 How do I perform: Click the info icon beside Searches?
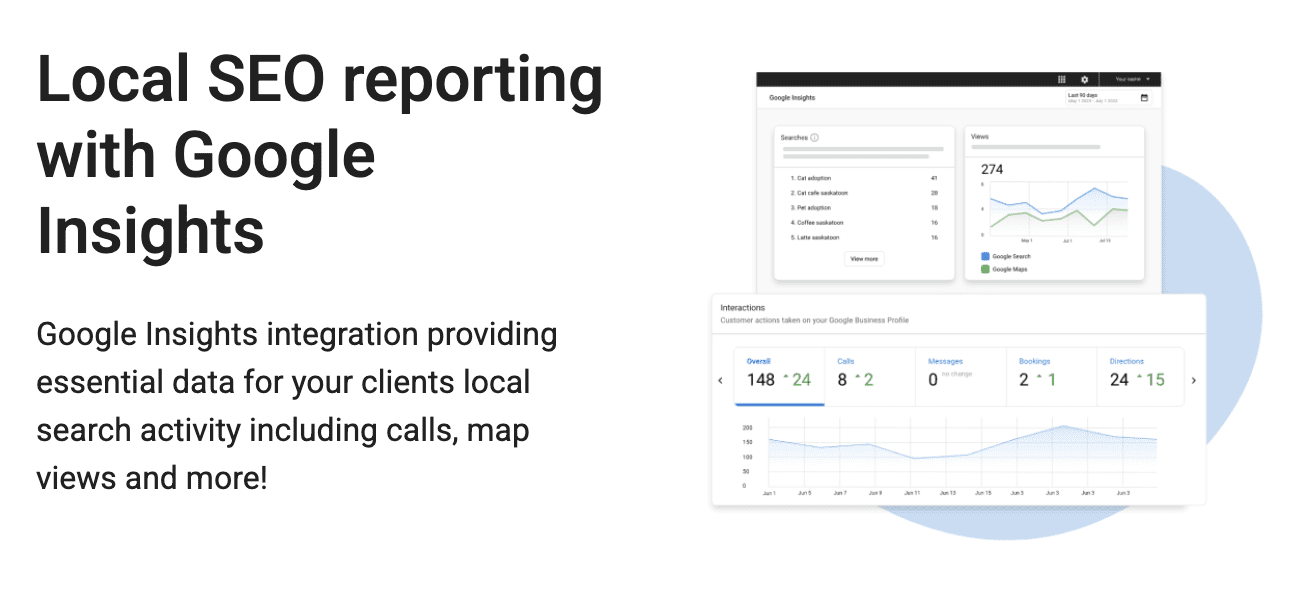[815, 138]
